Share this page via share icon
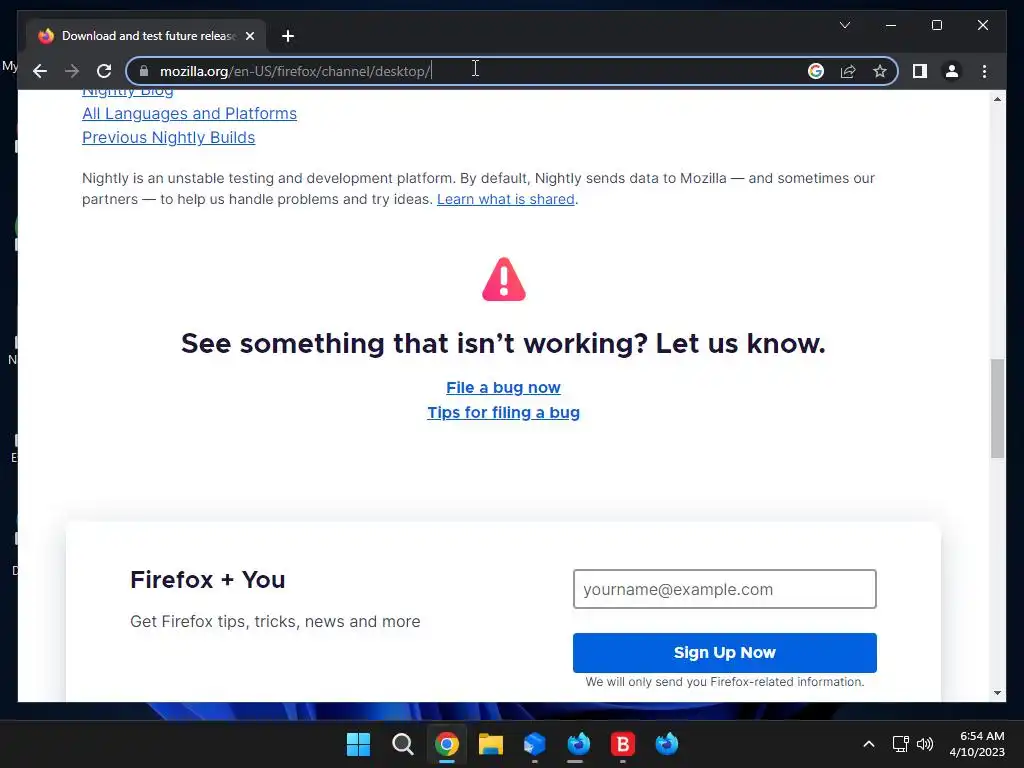Screen dimensions: 1024x768 pos(848,71)
